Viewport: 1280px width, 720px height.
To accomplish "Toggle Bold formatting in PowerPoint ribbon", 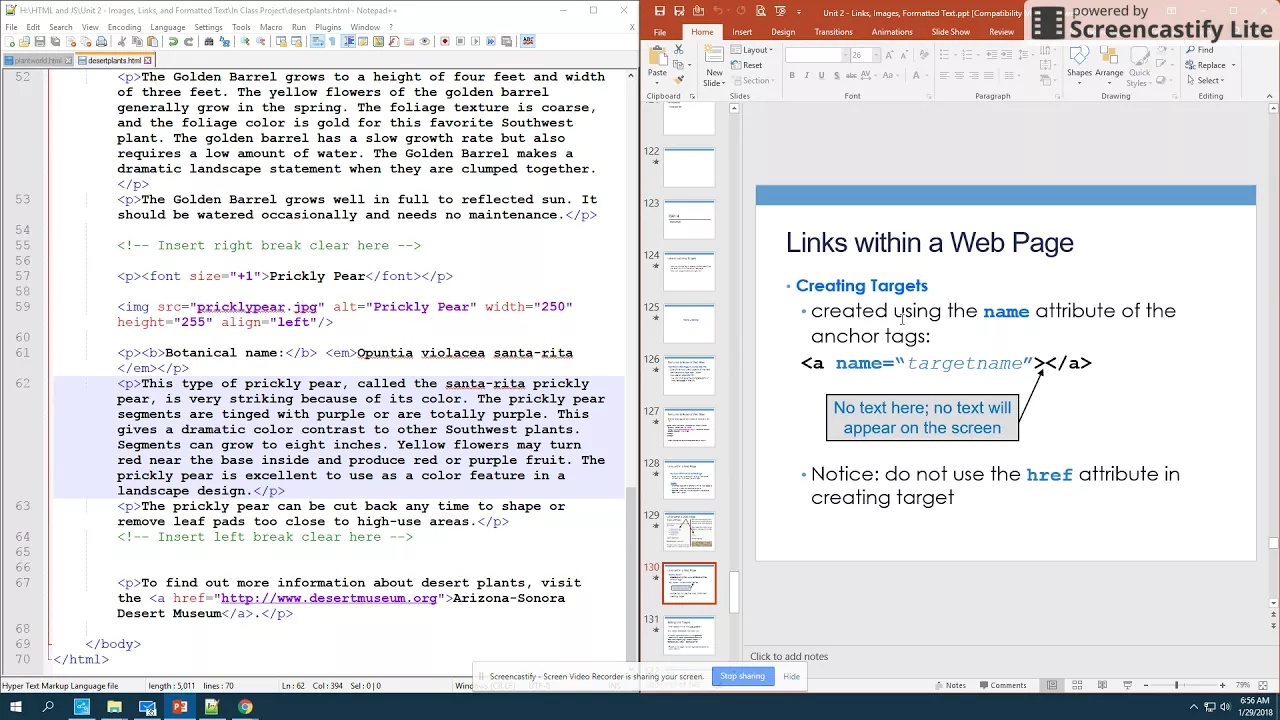I will [792, 75].
